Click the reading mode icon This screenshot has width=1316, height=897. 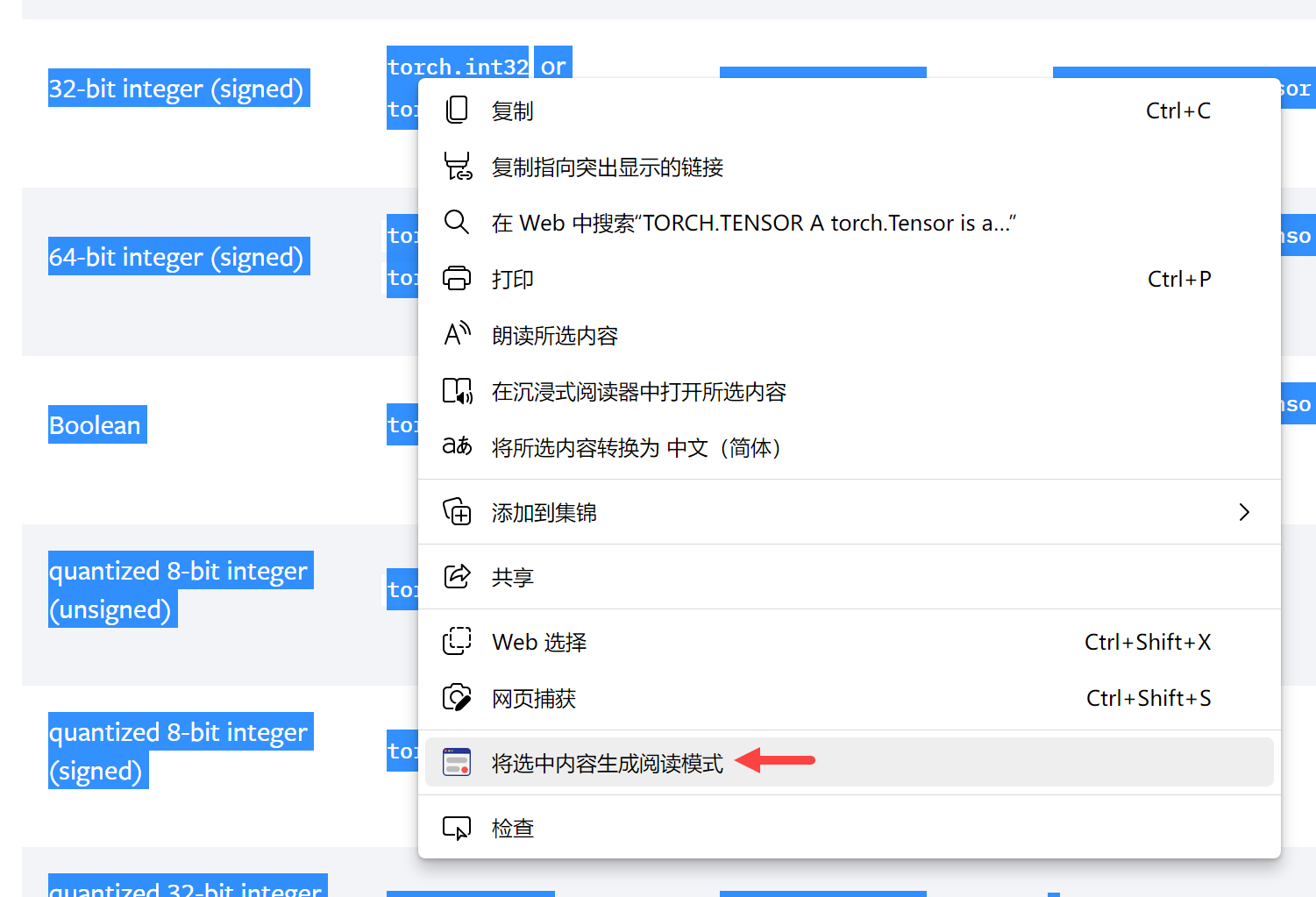[457, 762]
